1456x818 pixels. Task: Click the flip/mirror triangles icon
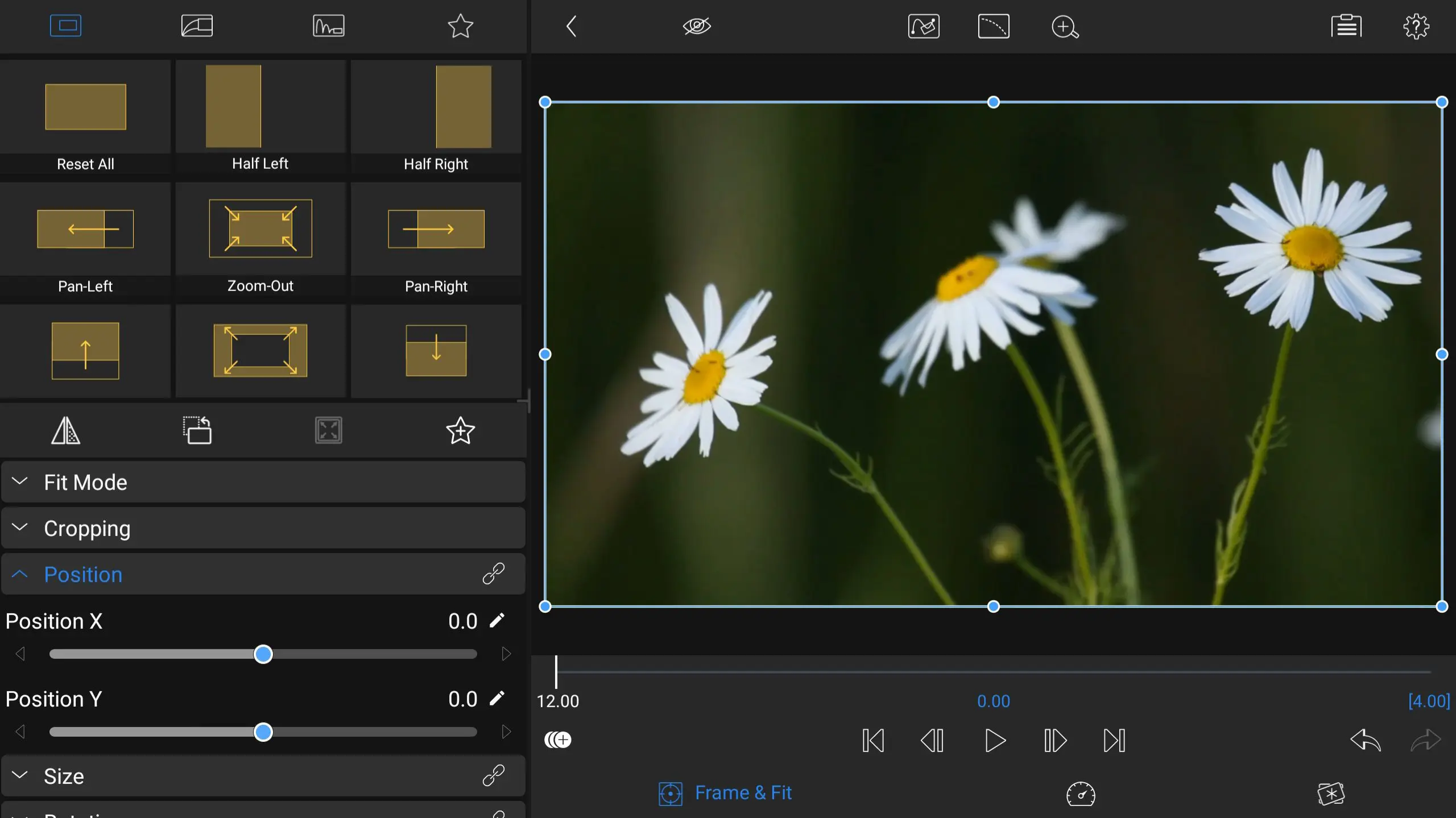click(x=65, y=430)
